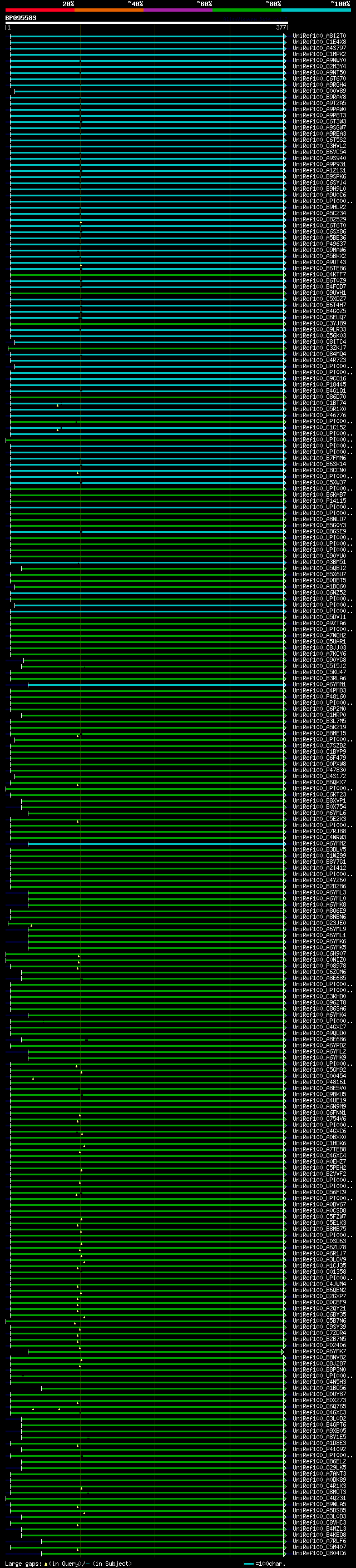Click label UniRef100_A9SGW7
Viewport: 356px width, 1568px height.
tap(319, 128)
